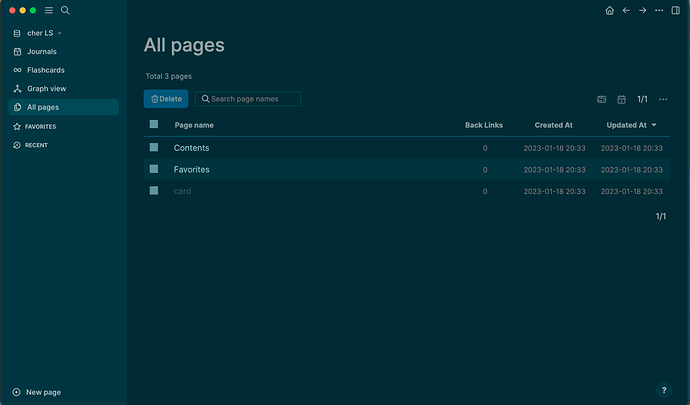Click the Contents row backlinks count
Viewport: 690px width, 405px height.
click(485, 148)
